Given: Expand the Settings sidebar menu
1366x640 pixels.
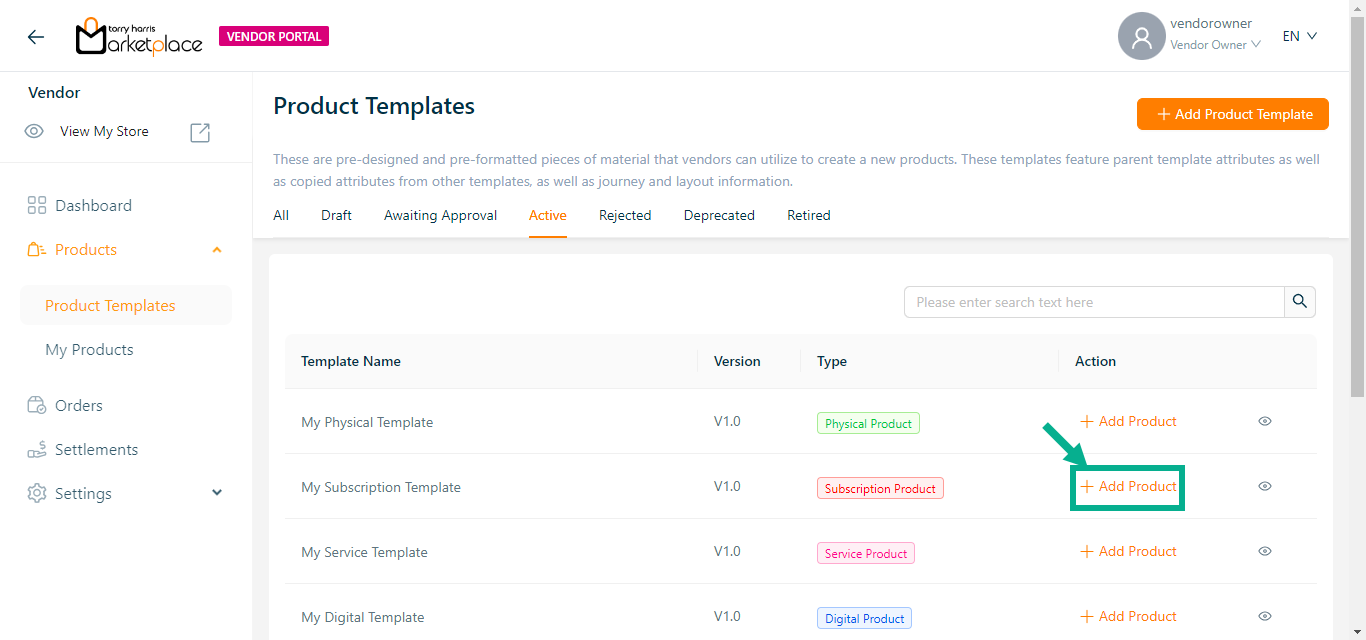Looking at the screenshot, I should [217, 494].
